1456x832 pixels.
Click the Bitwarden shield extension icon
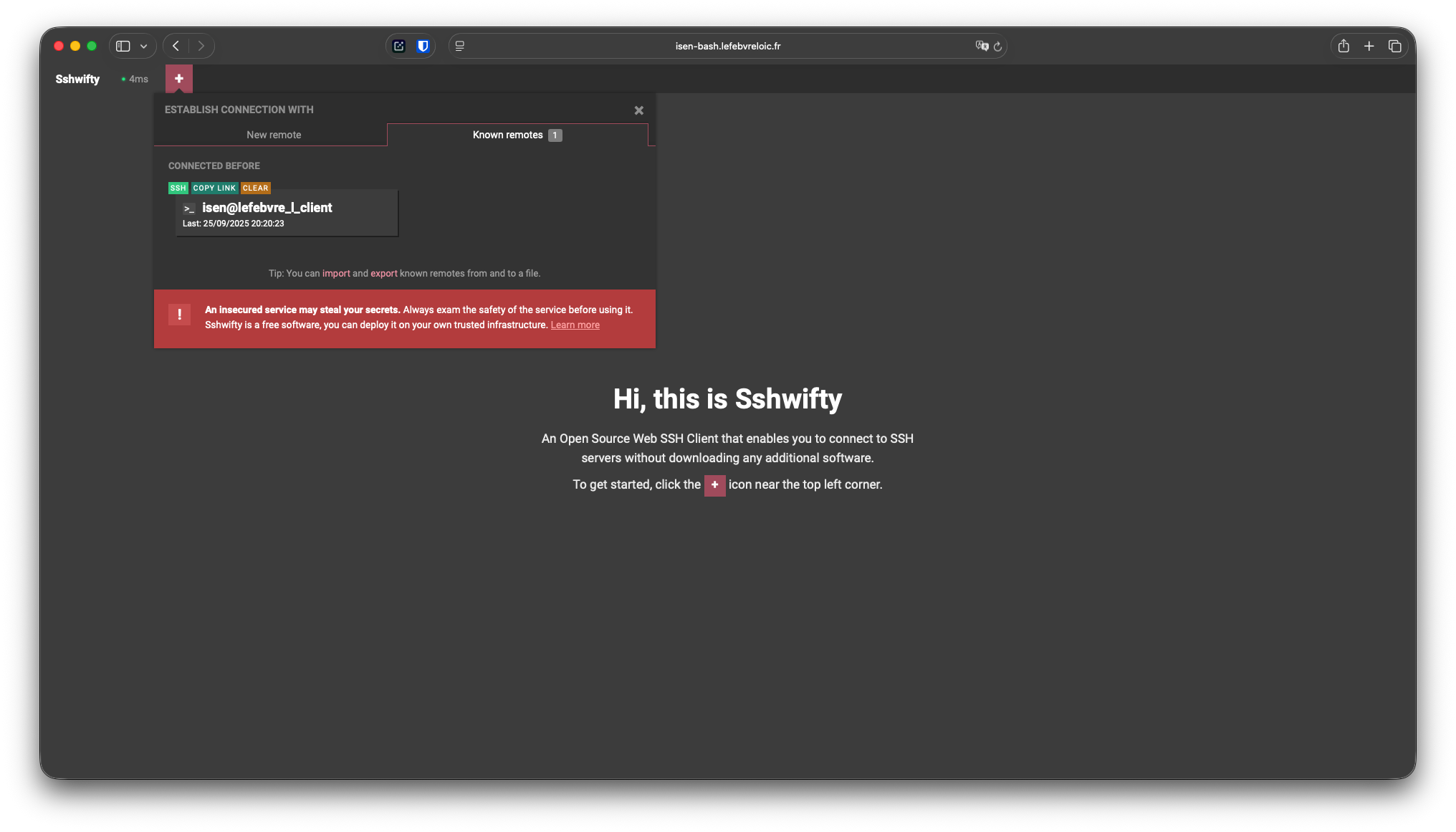423,46
